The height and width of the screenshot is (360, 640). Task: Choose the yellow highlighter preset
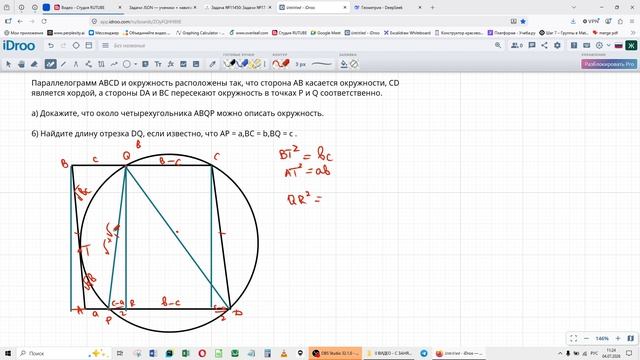tap(256, 64)
